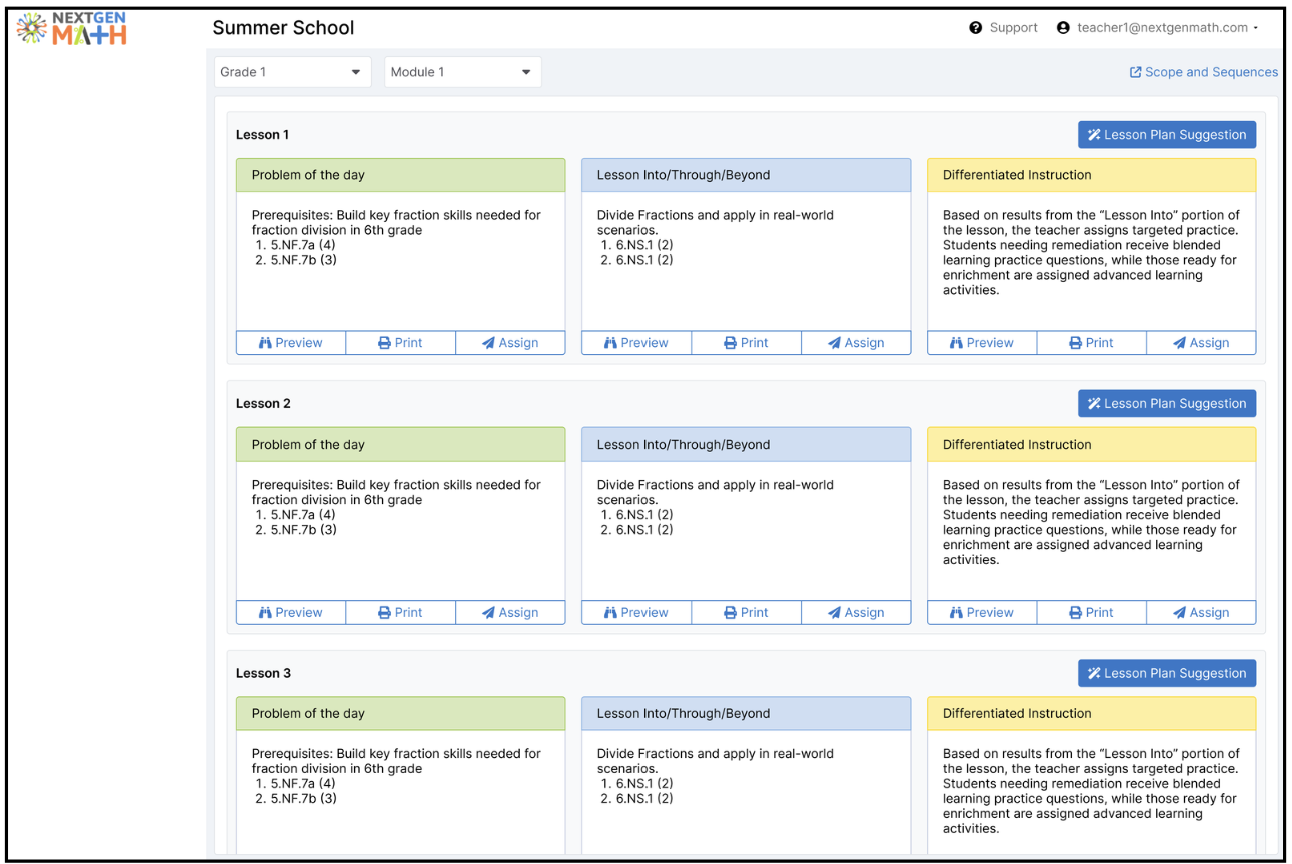Click Lesson 3 Lesson Into/Through/Beyond header
Image resolution: width=1292 pixels, height=864 pixels.
pyautogui.click(x=746, y=714)
